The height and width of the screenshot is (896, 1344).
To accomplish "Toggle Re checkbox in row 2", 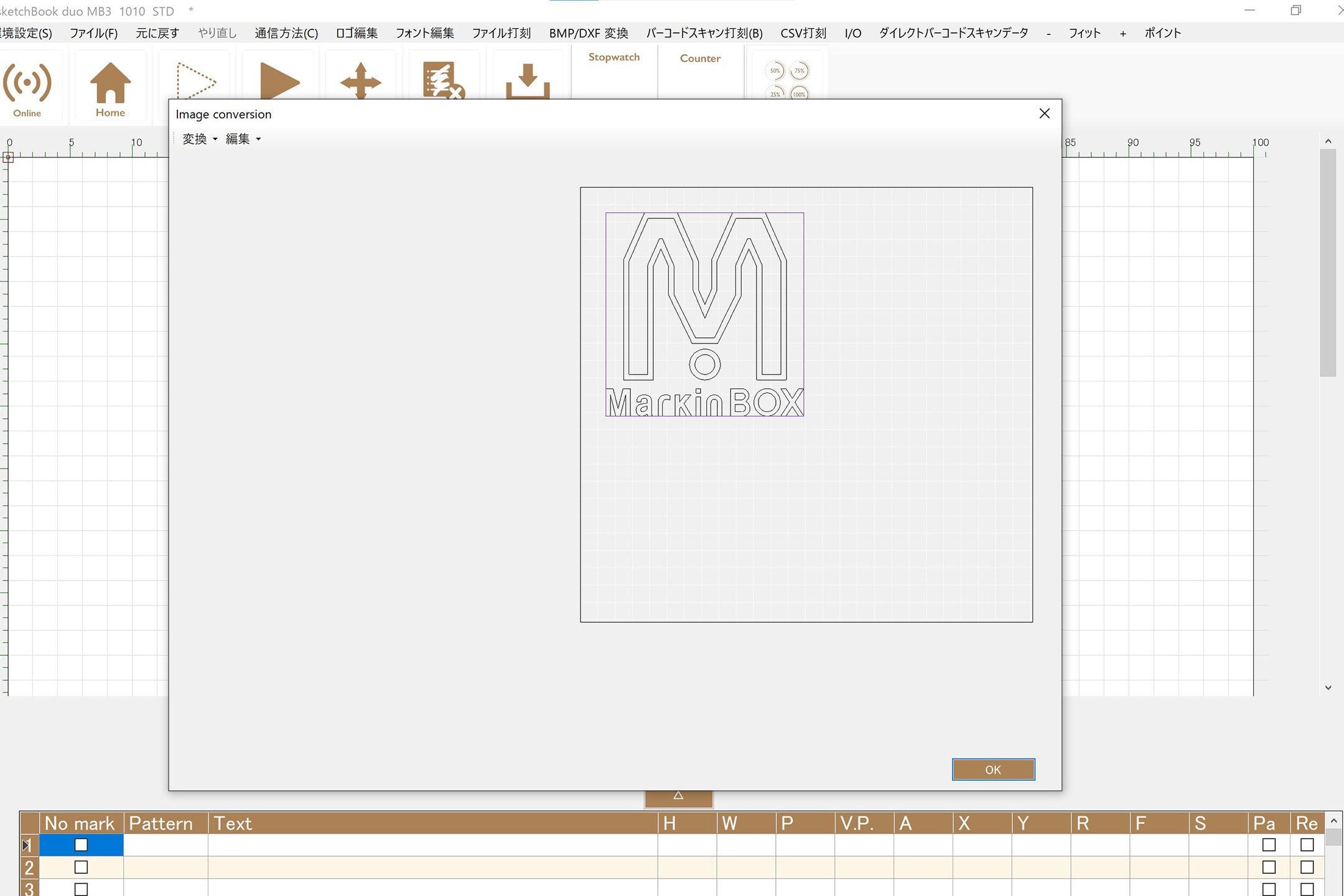I will pyautogui.click(x=1307, y=867).
